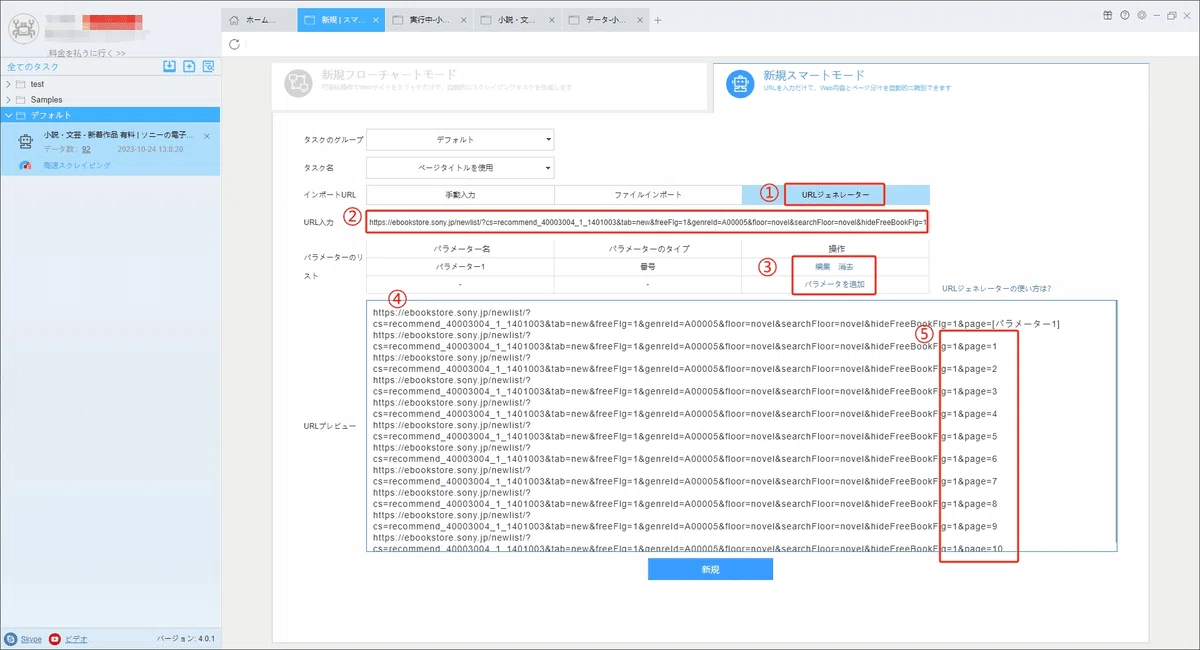Open the settings gear icon

[1142, 15]
